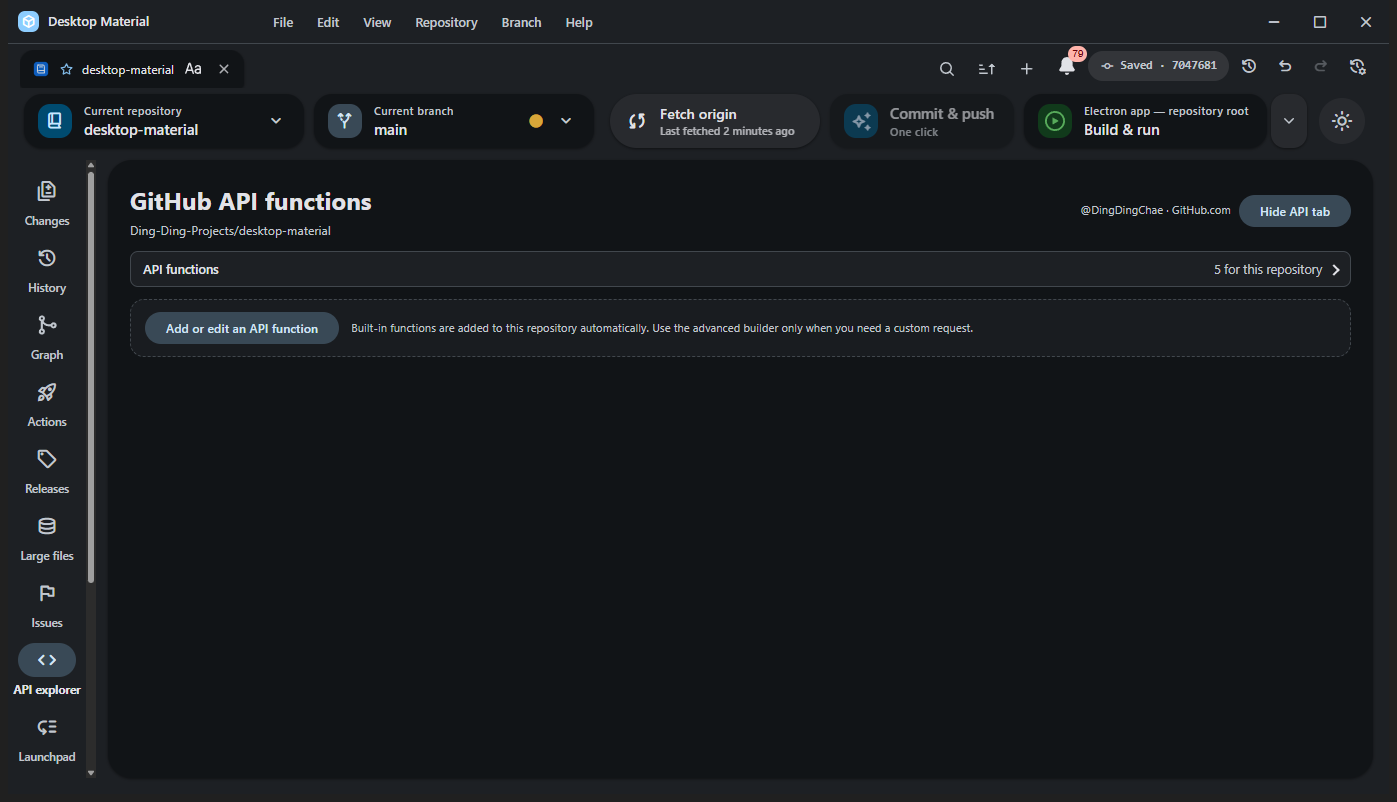The width and height of the screenshot is (1397, 802).
Task: Click the undo arrow icon
Action: point(1285,66)
